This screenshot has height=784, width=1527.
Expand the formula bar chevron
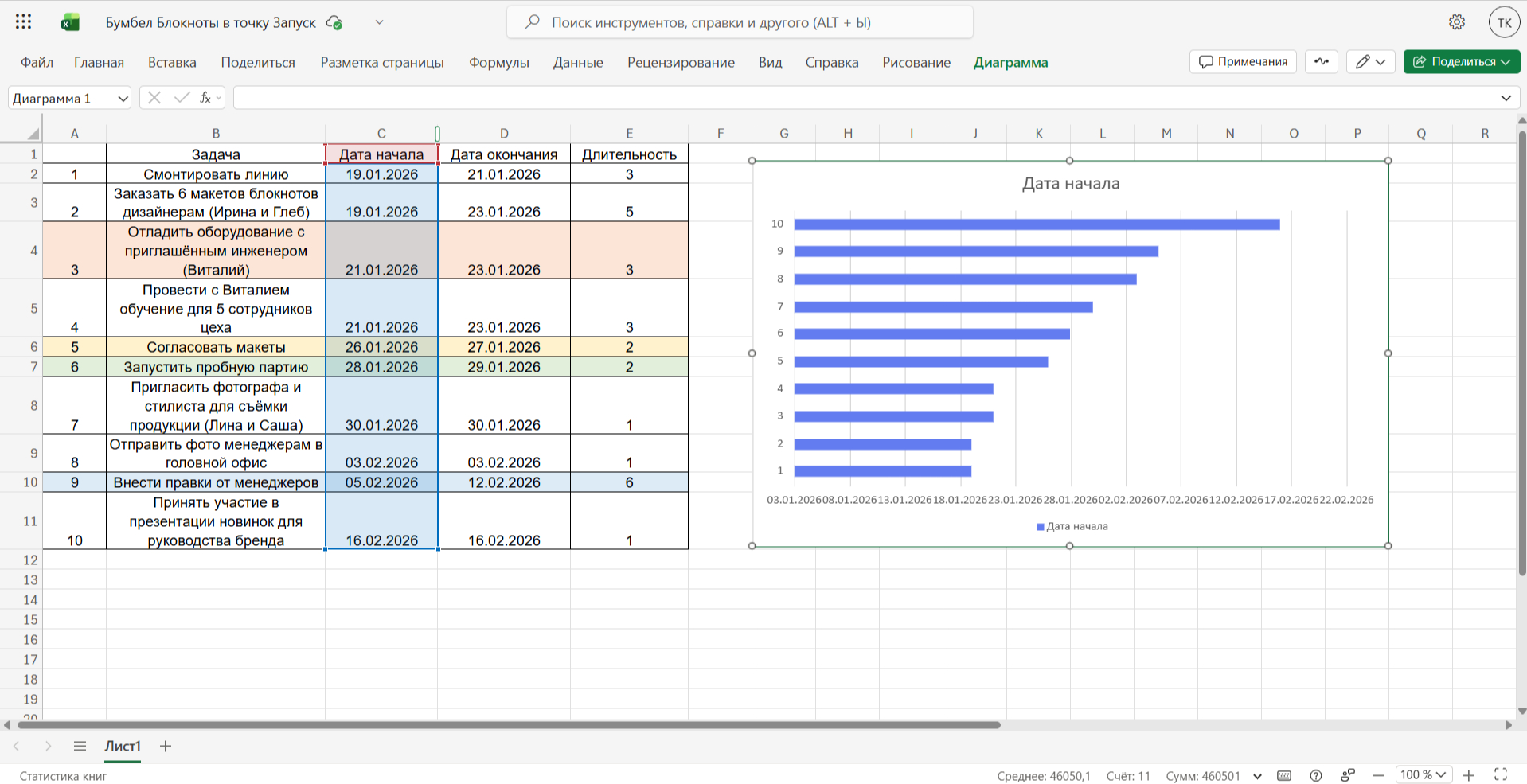[x=1506, y=98]
